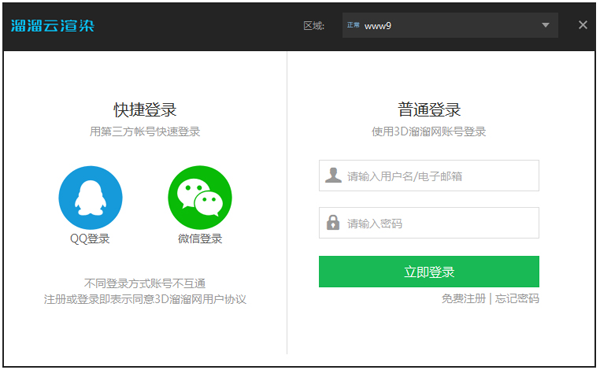Click the green WeChat login icon

click(x=200, y=197)
